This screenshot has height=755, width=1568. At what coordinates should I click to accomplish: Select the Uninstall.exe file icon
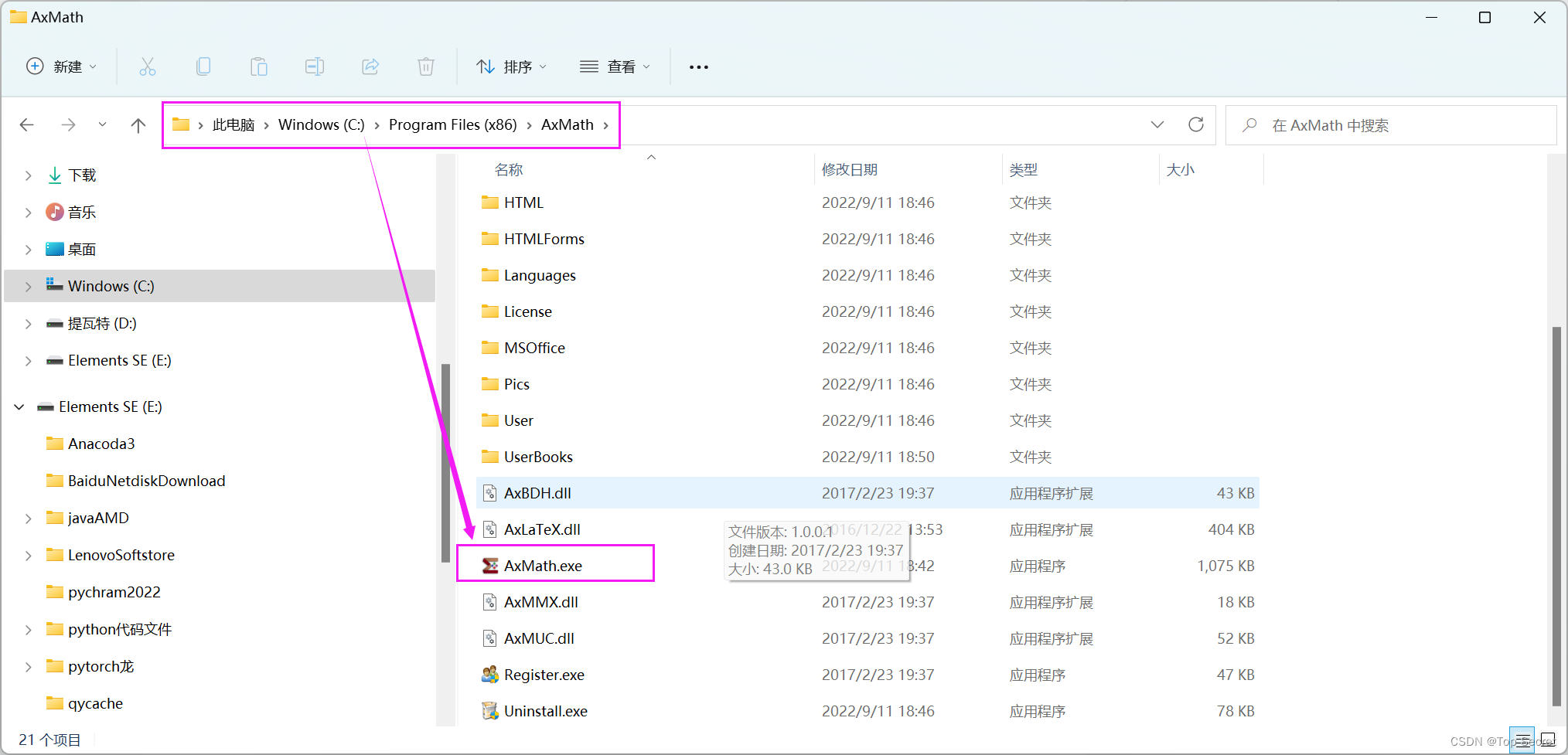coord(490,711)
